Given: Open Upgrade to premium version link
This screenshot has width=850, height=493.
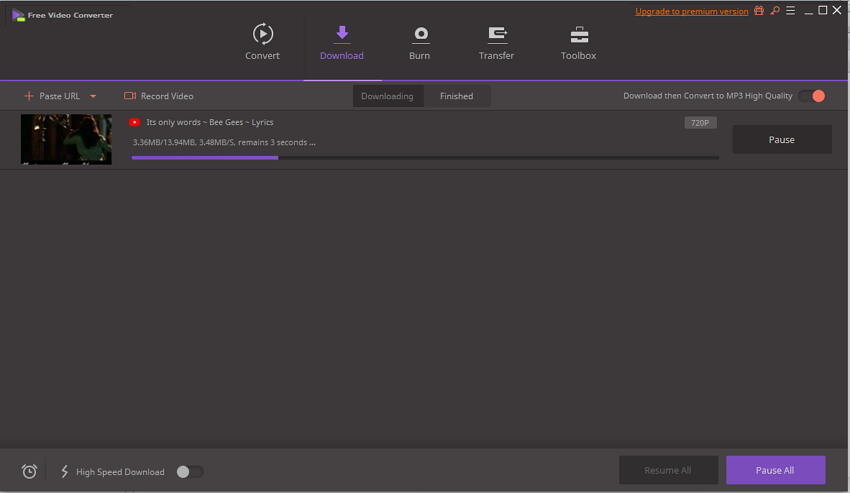Looking at the screenshot, I should coord(691,11).
